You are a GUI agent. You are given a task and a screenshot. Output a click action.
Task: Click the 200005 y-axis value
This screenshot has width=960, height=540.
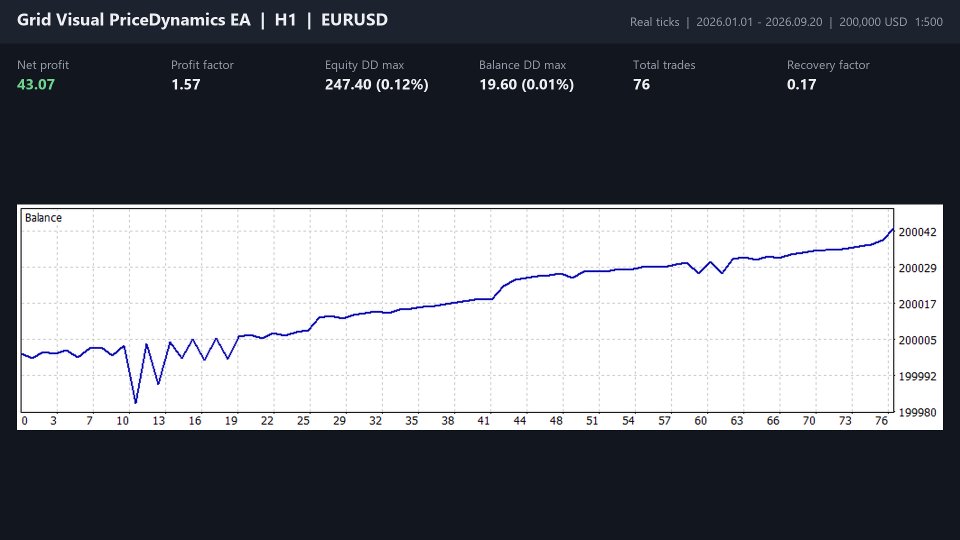[x=917, y=340]
